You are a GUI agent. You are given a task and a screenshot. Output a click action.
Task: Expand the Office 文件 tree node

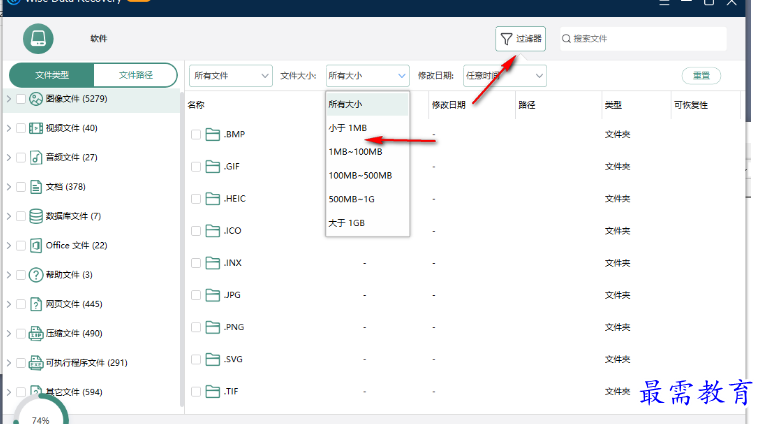[9, 245]
